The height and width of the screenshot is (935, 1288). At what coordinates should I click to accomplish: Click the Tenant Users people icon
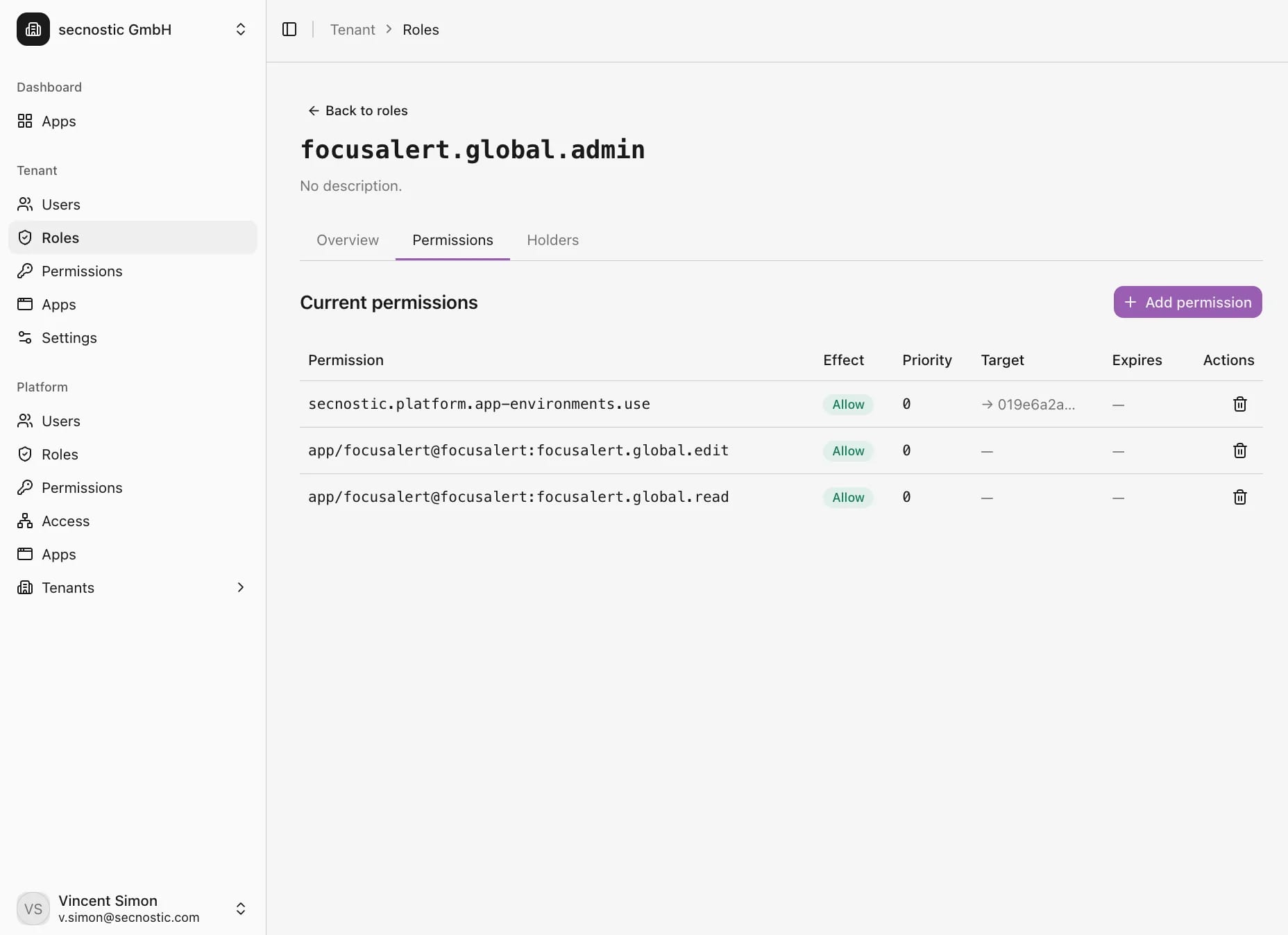pos(25,204)
